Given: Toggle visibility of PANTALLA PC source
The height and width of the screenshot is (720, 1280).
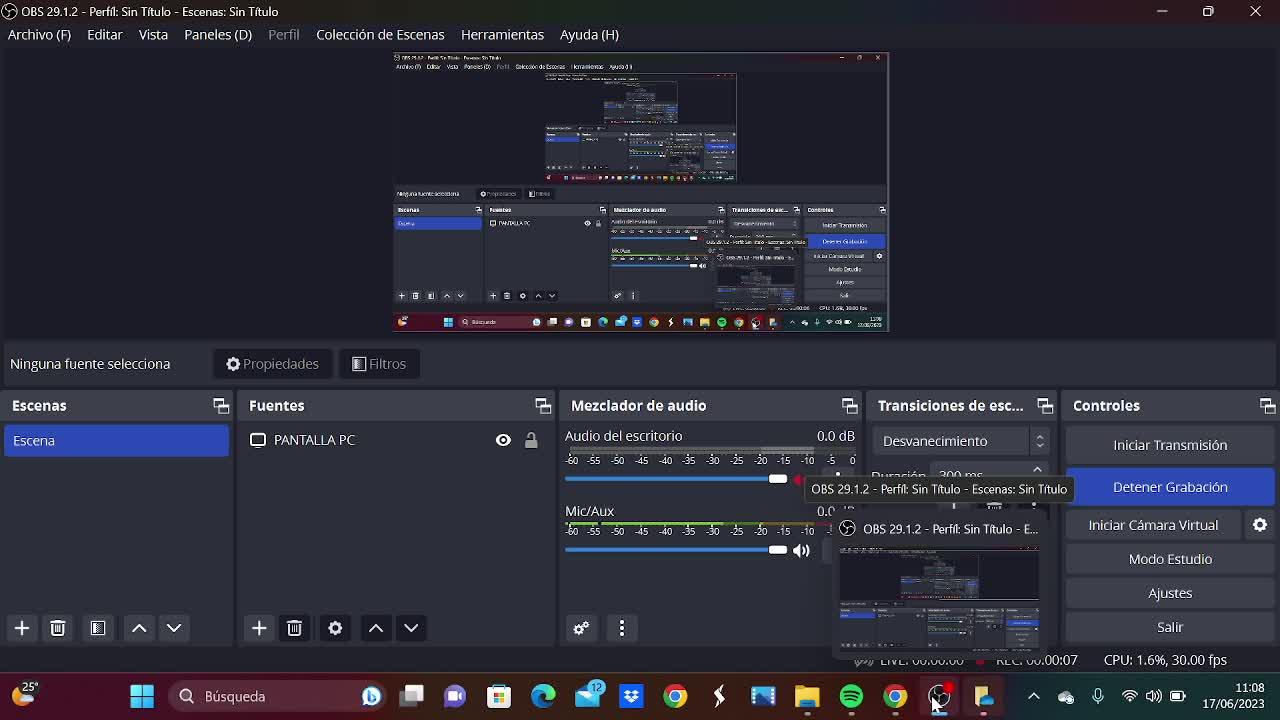Looking at the screenshot, I should coord(503,440).
